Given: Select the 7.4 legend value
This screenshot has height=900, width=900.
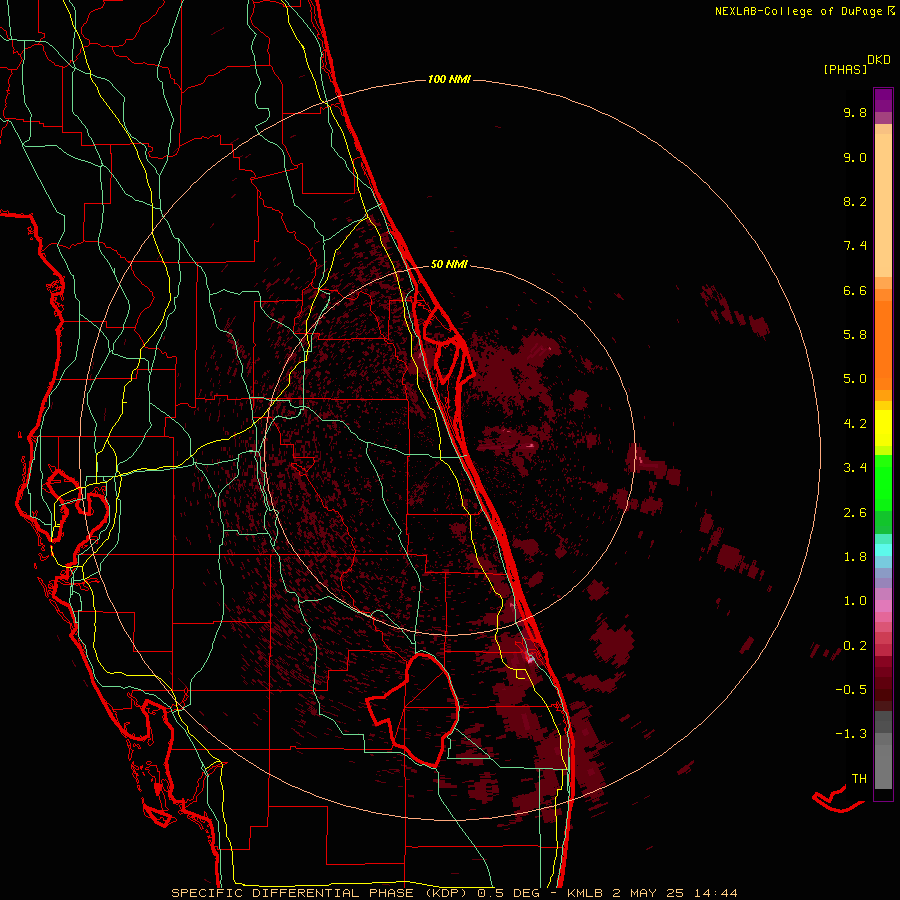Looking at the screenshot, I should tap(855, 246).
